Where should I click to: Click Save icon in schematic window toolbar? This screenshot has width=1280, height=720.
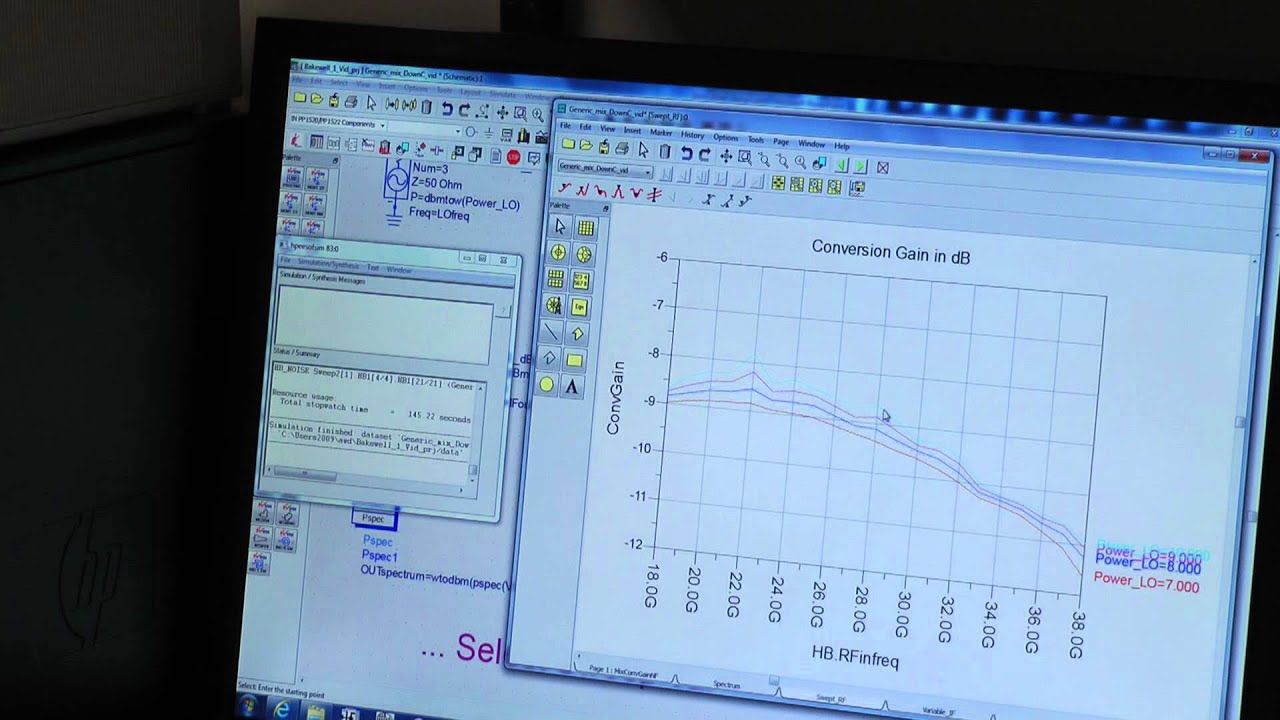click(334, 100)
